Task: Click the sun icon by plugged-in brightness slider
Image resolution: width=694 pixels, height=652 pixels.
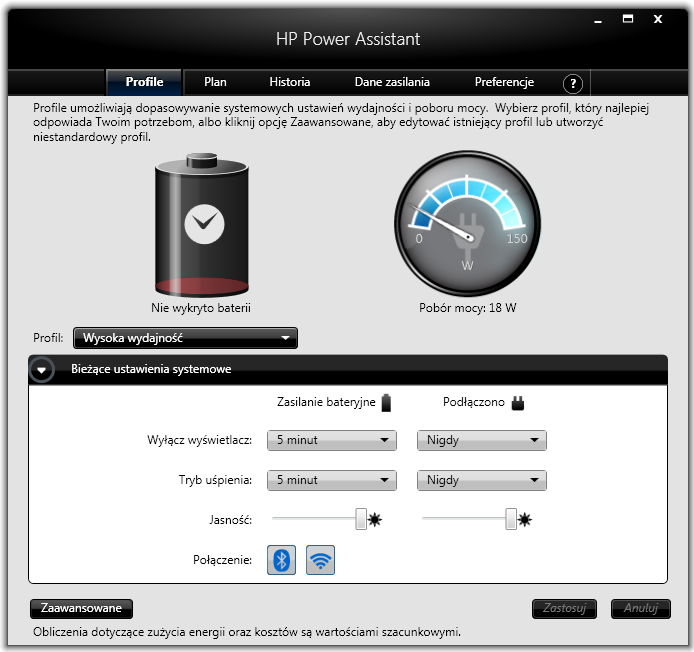Action: coord(525,519)
